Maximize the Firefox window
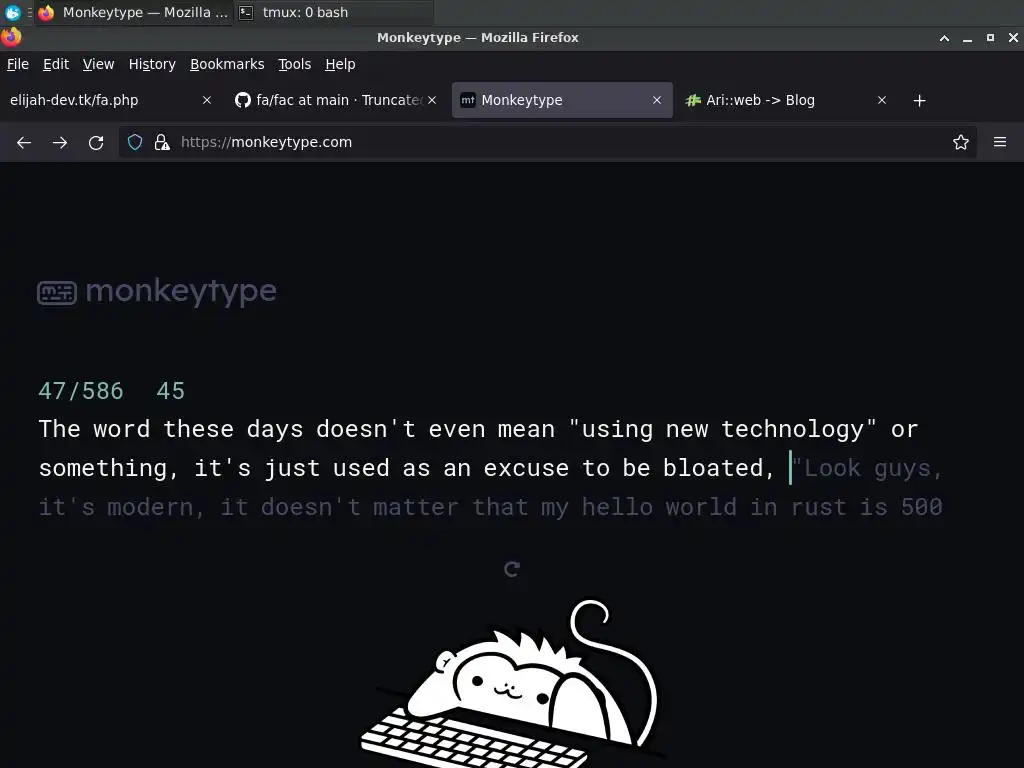1024x768 pixels. point(990,38)
